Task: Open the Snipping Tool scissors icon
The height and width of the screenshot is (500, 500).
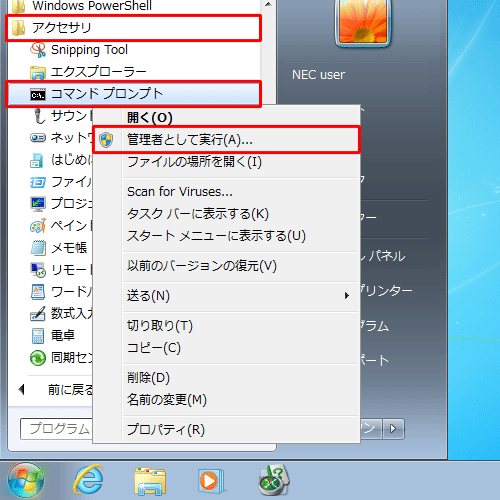Action: 38,50
